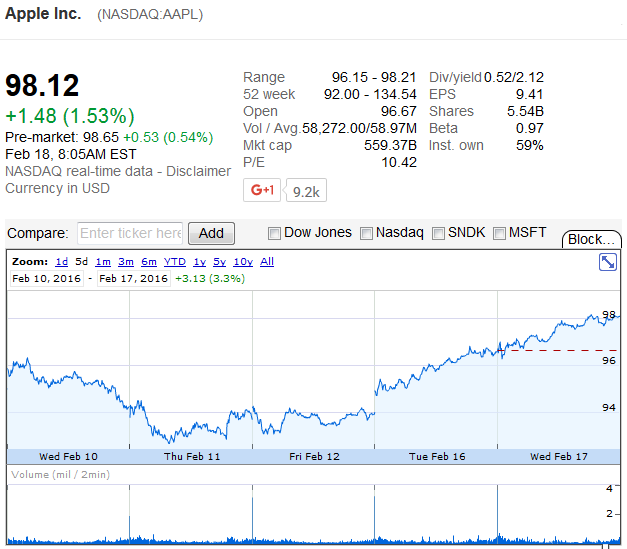This screenshot has width=627, height=549.
Task: Click the Fri Feb 12 axis label
Action: tap(314, 457)
